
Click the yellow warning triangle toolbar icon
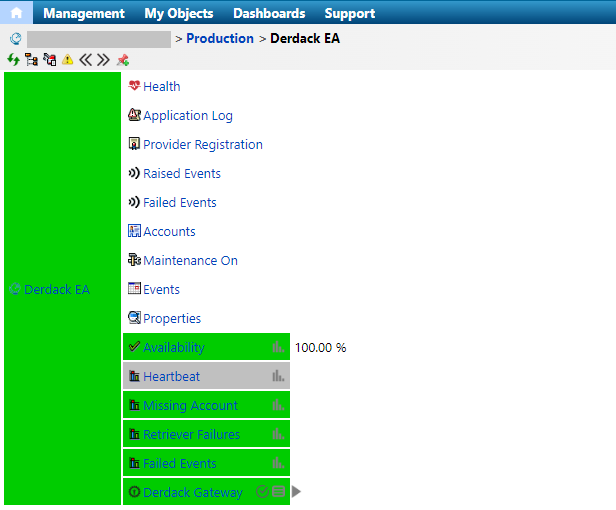[67, 60]
